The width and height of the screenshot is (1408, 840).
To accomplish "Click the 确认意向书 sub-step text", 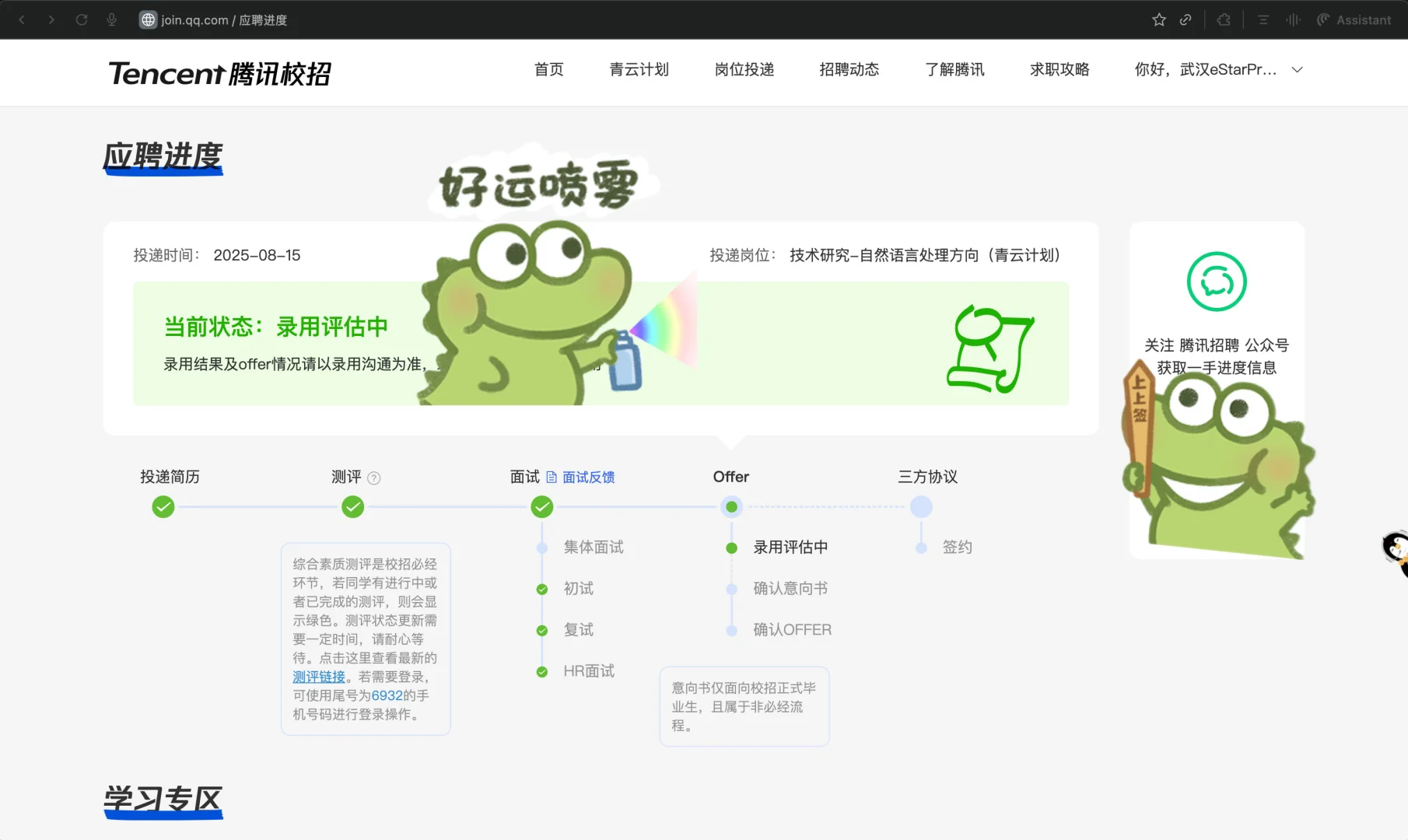I will coord(790,589).
